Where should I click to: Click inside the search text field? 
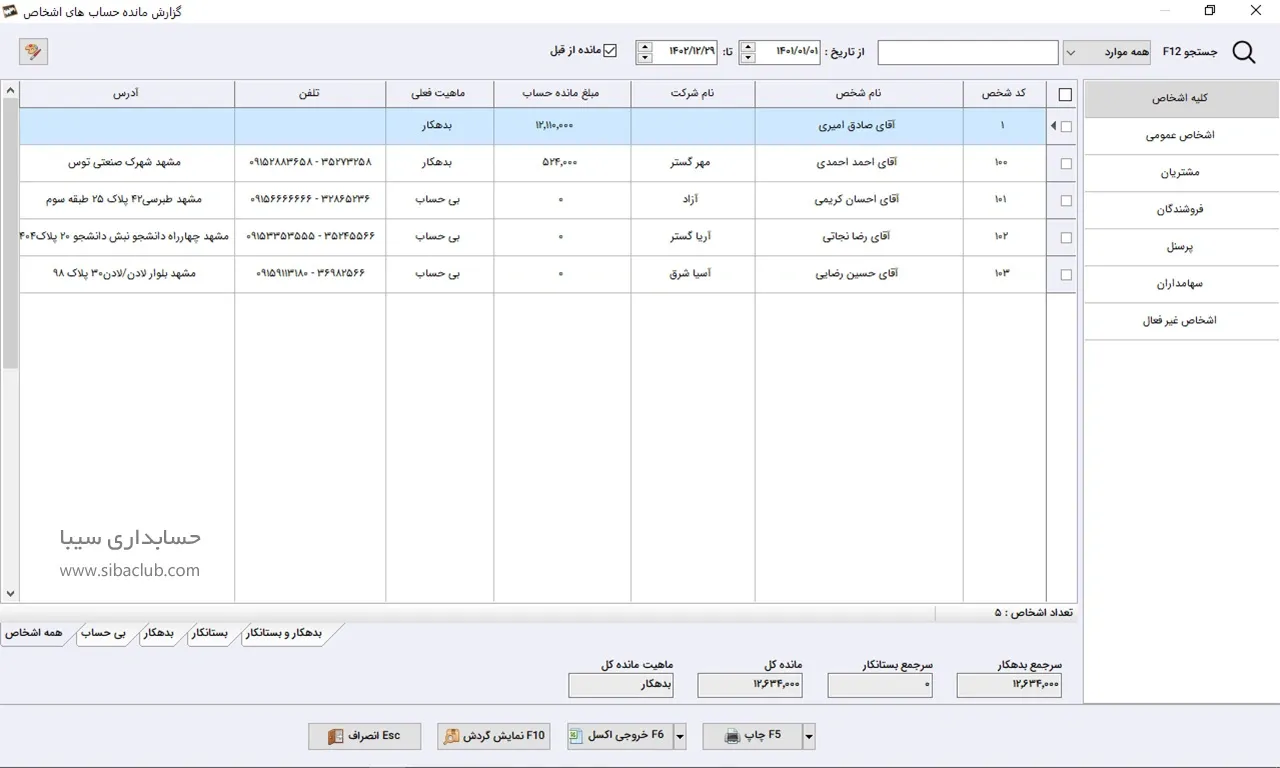coord(967,52)
